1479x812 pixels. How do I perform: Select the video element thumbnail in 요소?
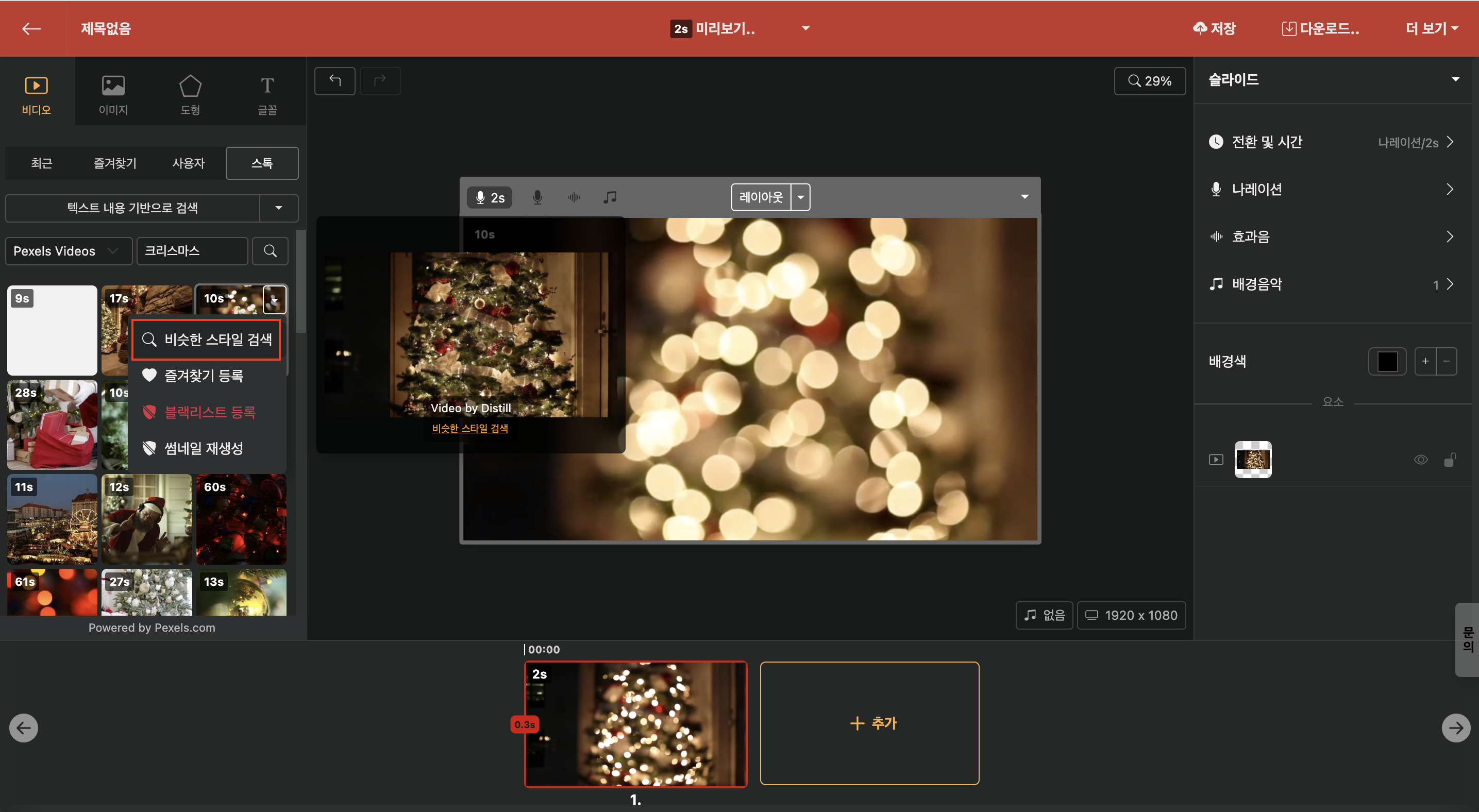tap(1253, 459)
